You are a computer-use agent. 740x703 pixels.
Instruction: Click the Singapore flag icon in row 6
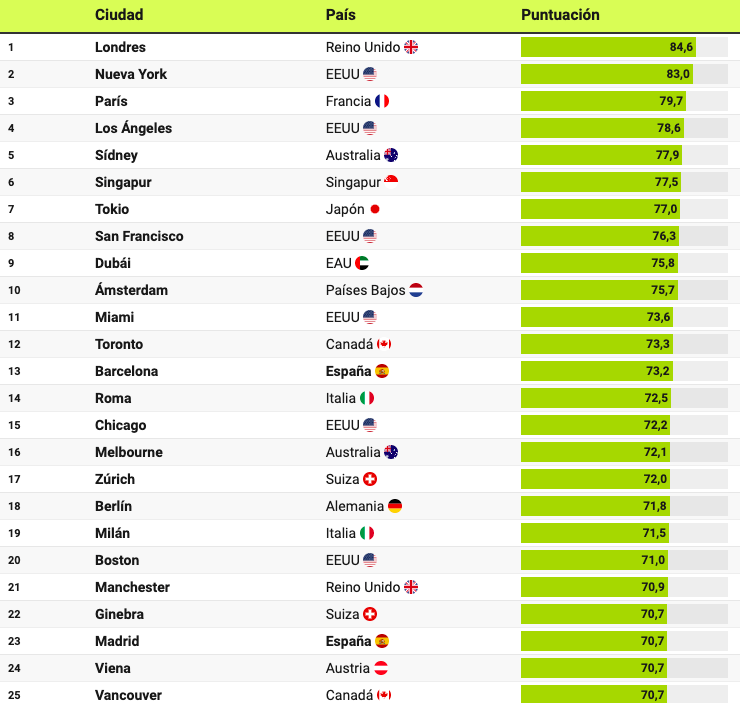pyautogui.click(x=391, y=182)
